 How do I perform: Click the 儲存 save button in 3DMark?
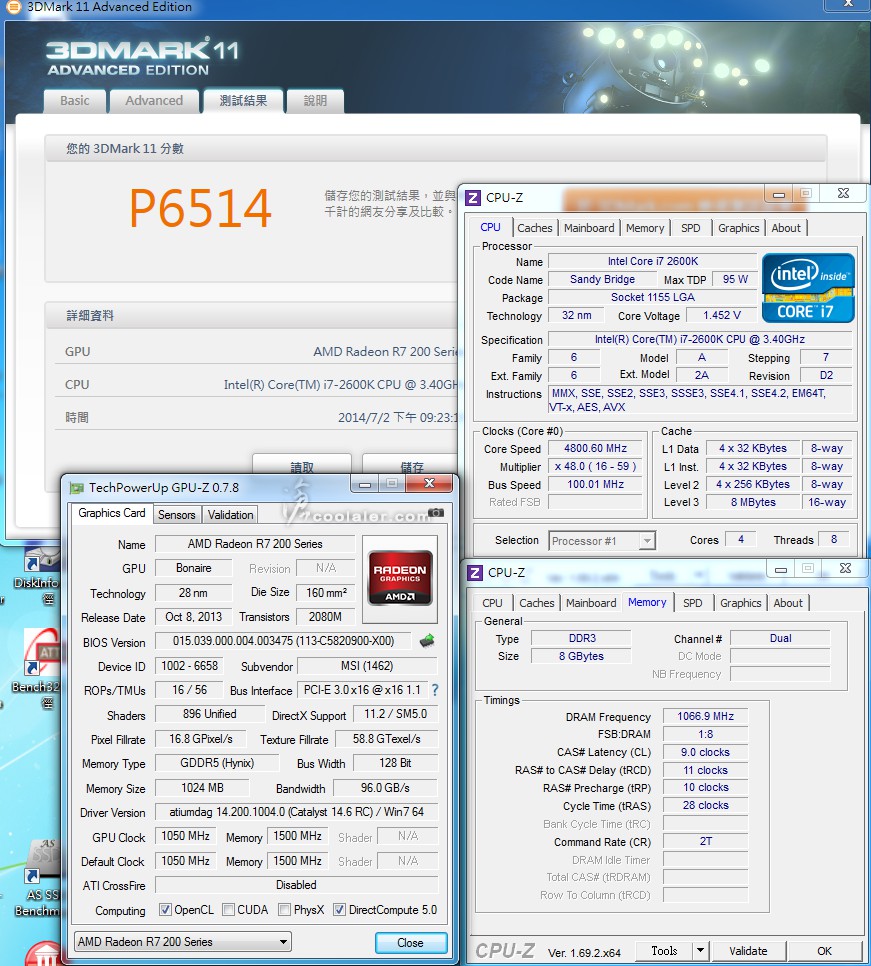[411, 467]
